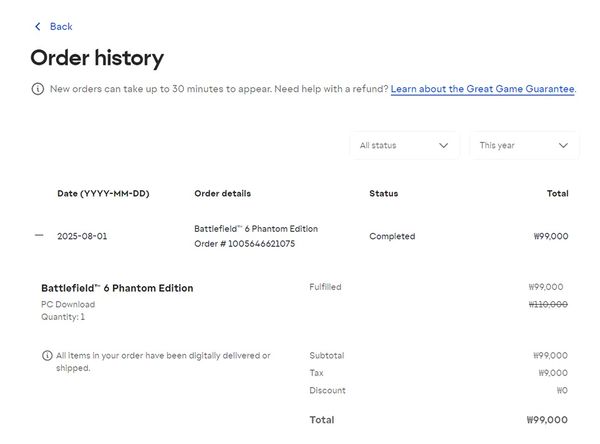Select order number 1005646621075 text
This screenshot has height=444, width=600.
point(244,244)
